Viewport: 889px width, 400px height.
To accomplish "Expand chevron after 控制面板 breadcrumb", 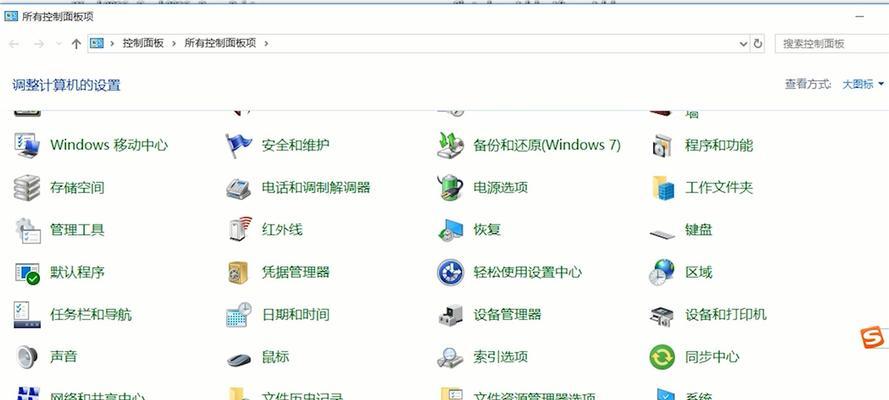I will click(173, 43).
